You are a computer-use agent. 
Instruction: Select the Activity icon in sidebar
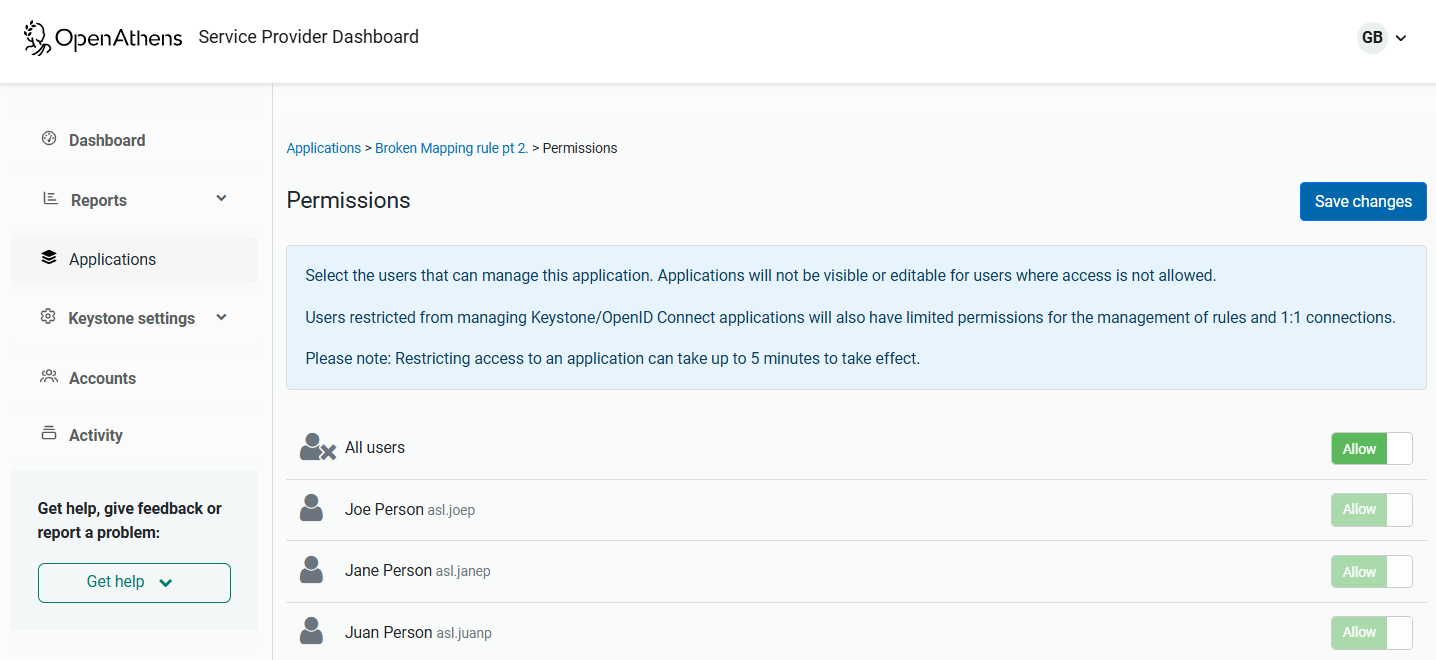pos(48,434)
